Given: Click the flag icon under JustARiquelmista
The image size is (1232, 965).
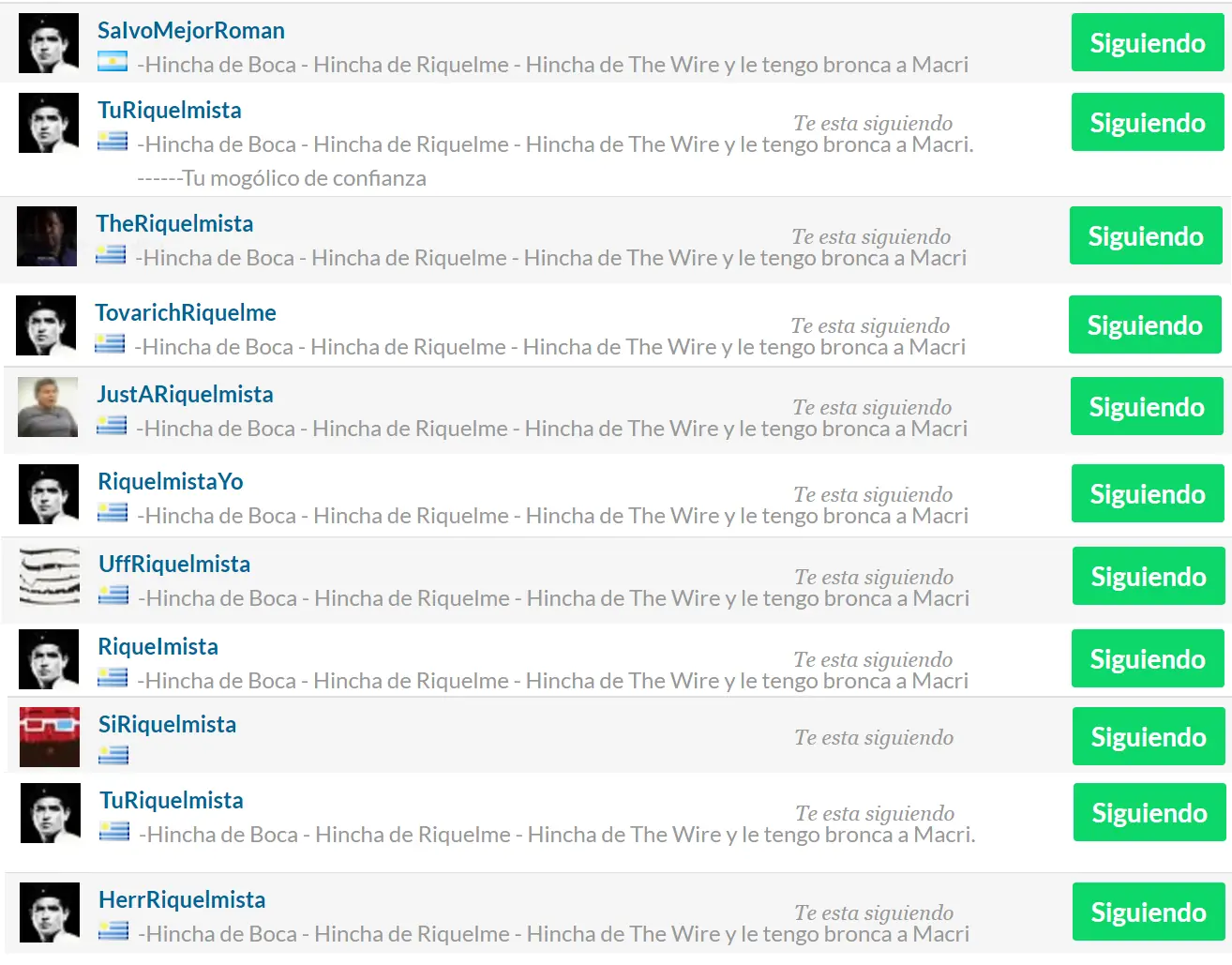Looking at the screenshot, I should (x=112, y=425).
